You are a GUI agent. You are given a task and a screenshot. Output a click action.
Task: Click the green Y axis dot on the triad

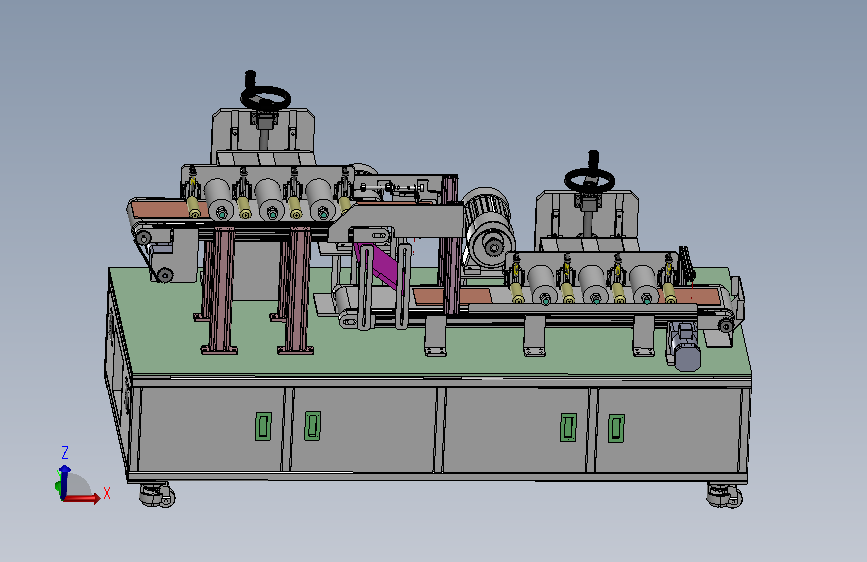click(57, 486)
